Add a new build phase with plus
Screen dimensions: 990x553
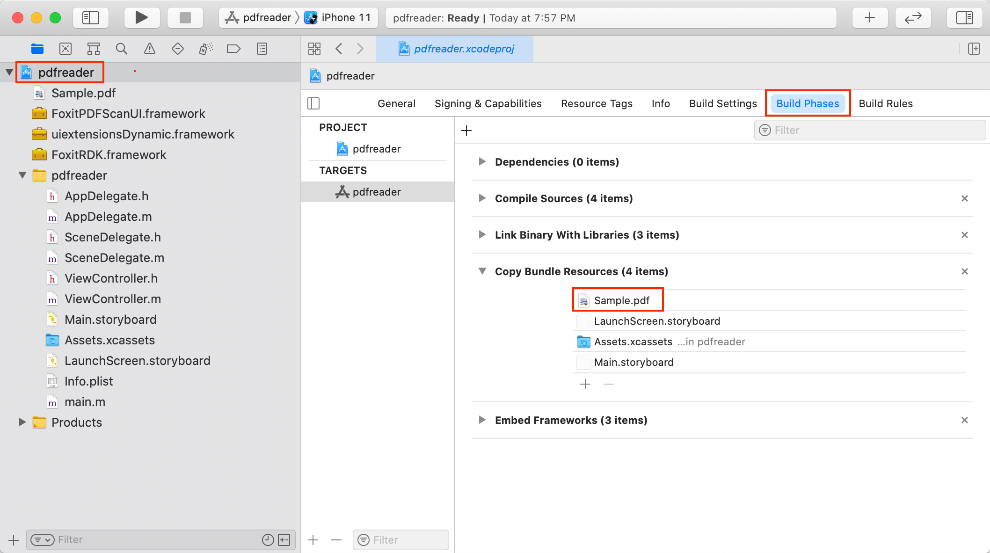tap(466, 130)
